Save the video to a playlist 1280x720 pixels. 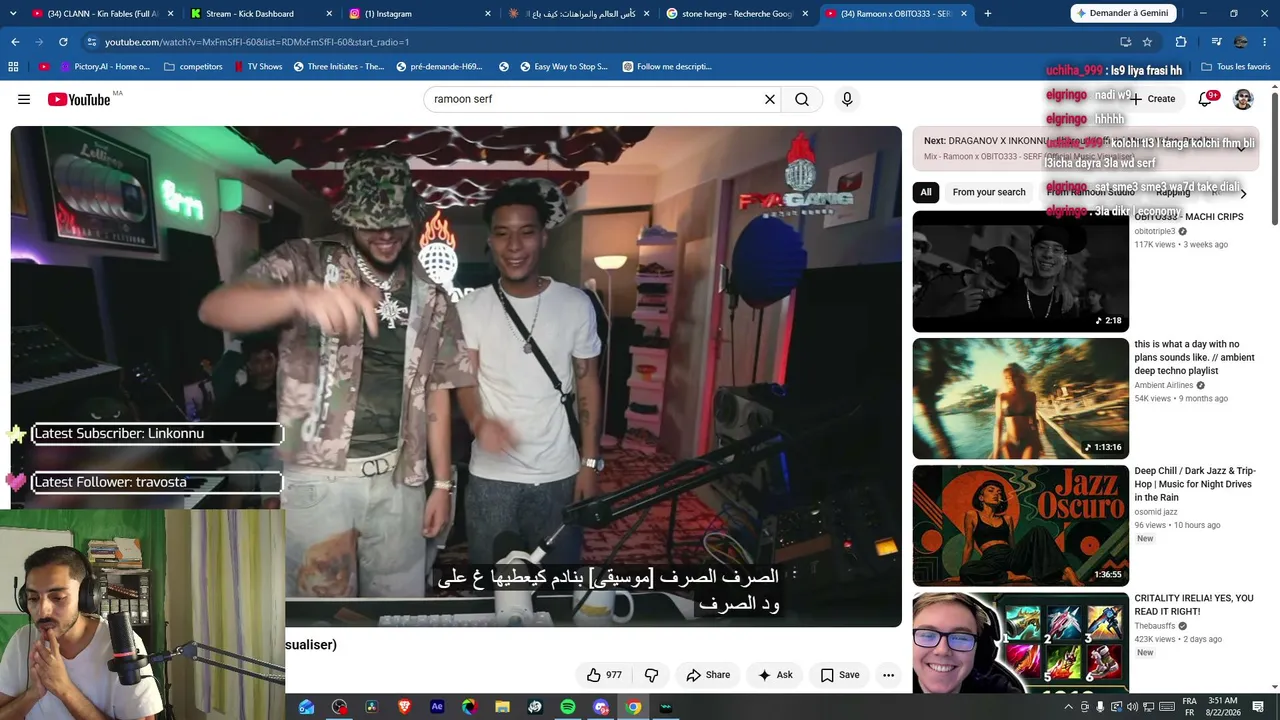(x=840, y=675)
